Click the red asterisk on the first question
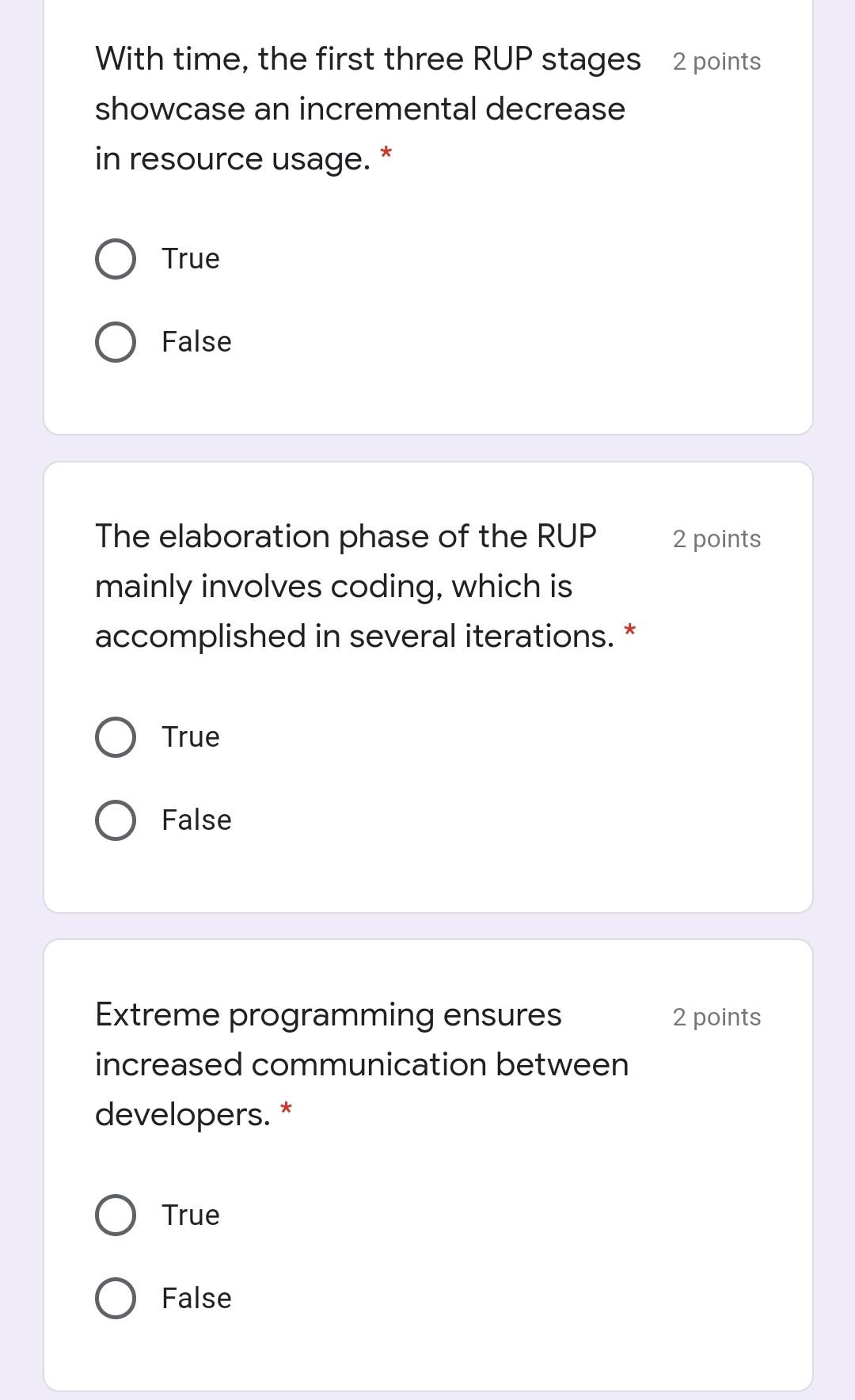 click(386, 153)
